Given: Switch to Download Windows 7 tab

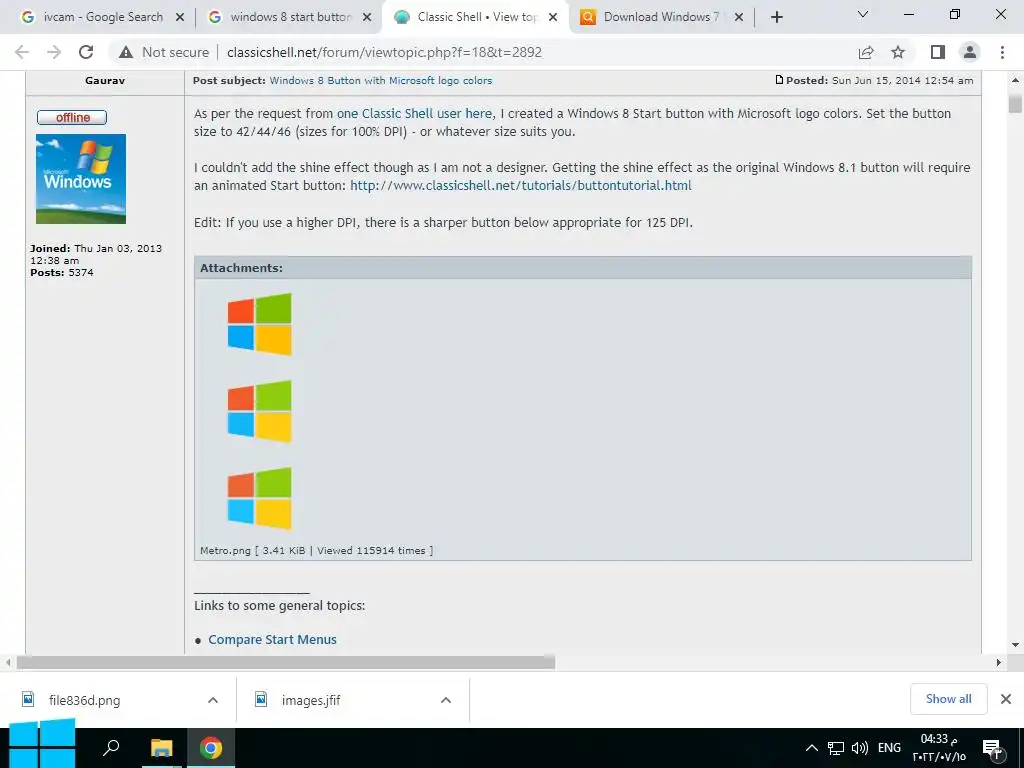Looking at the screenshot, I should coord(662,17).
